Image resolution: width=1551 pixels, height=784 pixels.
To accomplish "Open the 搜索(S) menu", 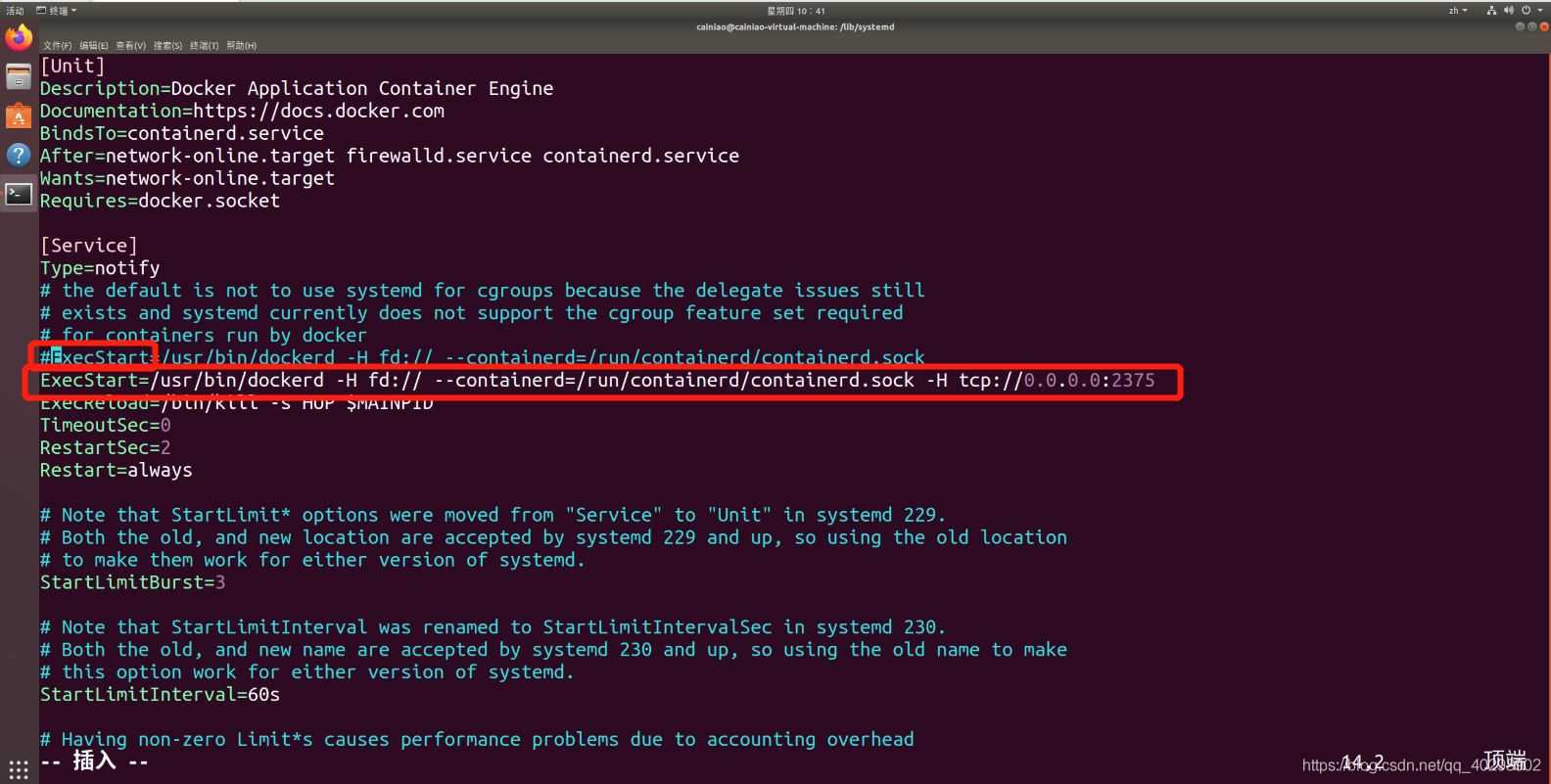I will pos(167,46).
